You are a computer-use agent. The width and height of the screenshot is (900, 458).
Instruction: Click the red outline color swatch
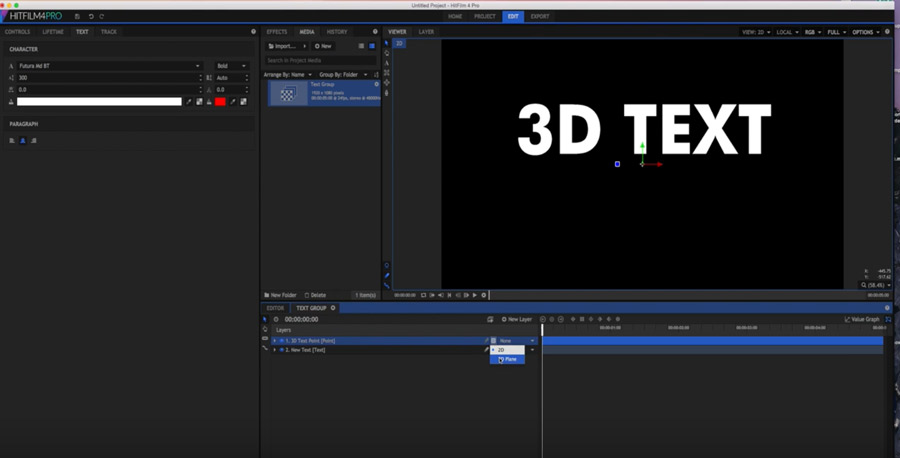click(x=220, y=101)
